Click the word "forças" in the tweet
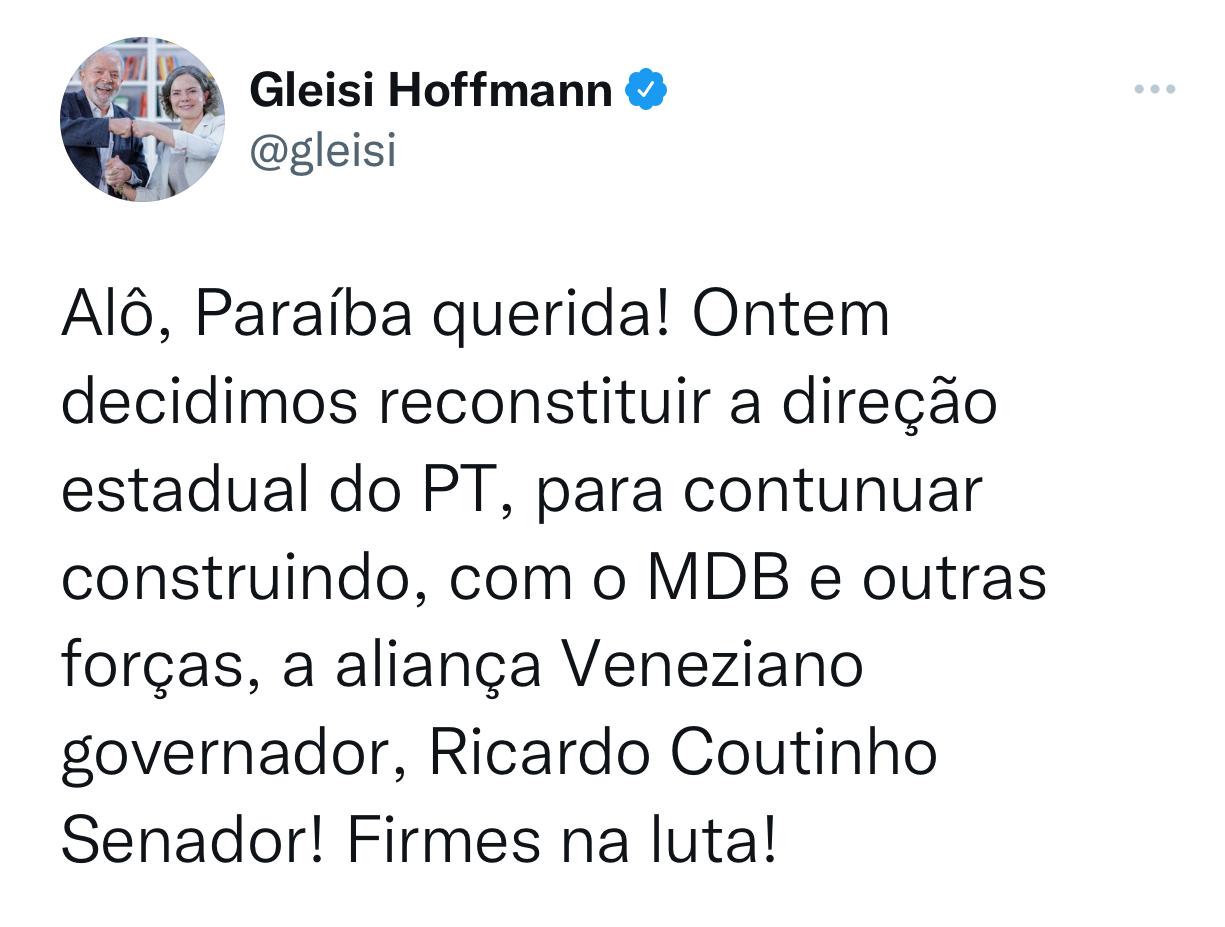Screen dimensions: 1225x927 pos(153,666)
